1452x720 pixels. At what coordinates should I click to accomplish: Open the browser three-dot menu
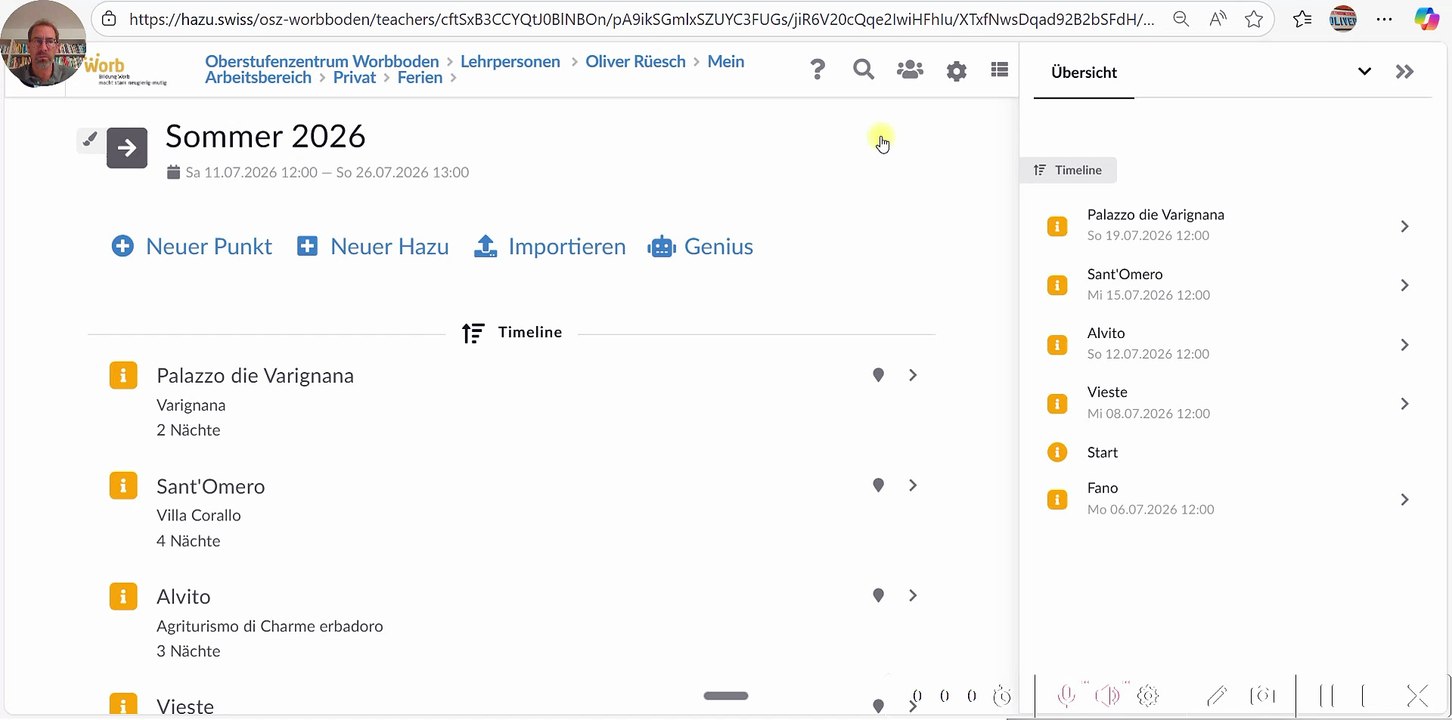tap(1384, 19)
